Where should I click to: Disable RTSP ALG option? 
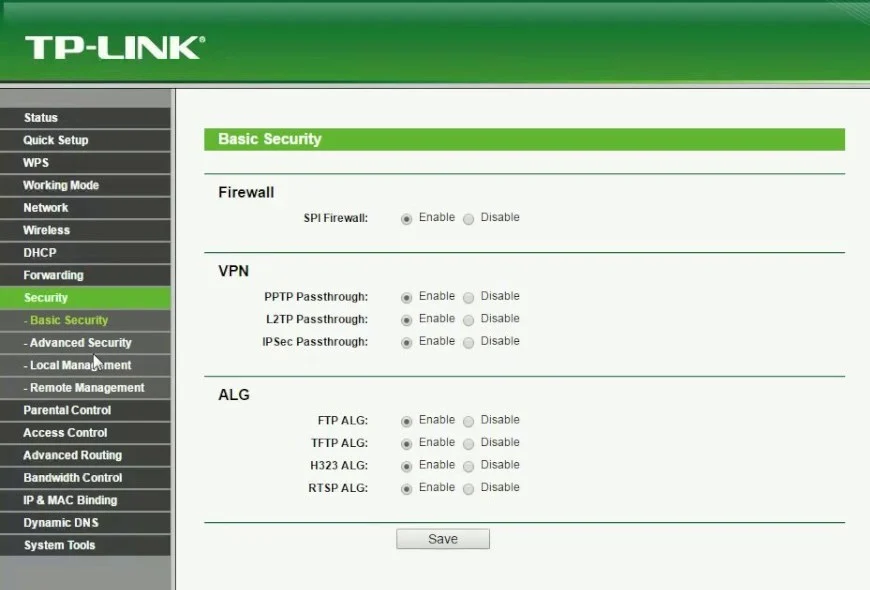click(x=469, y=489)
